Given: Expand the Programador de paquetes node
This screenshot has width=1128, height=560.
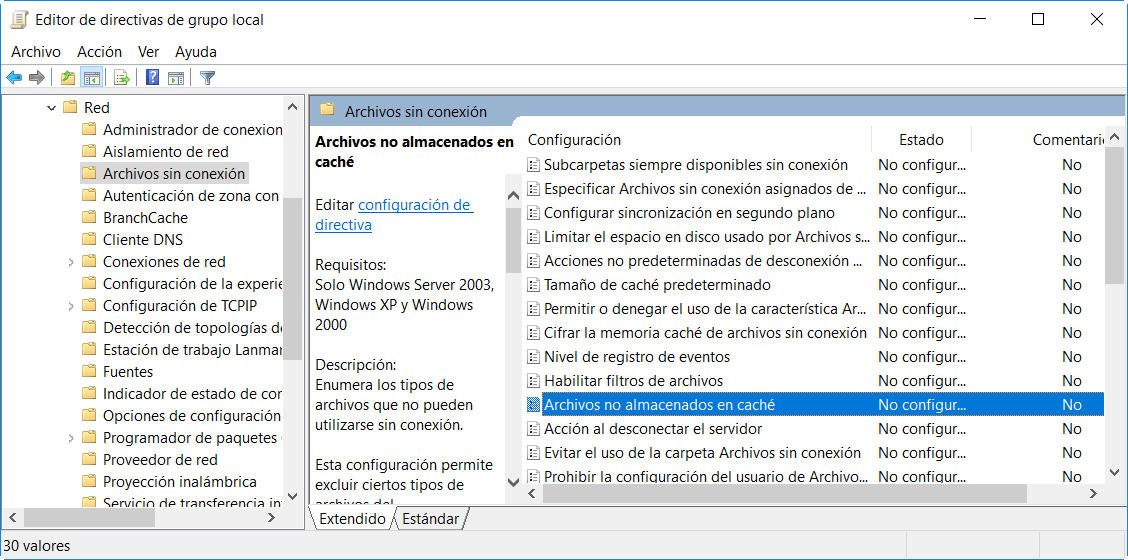Looking at the screenshot, I should coord(70,438).
